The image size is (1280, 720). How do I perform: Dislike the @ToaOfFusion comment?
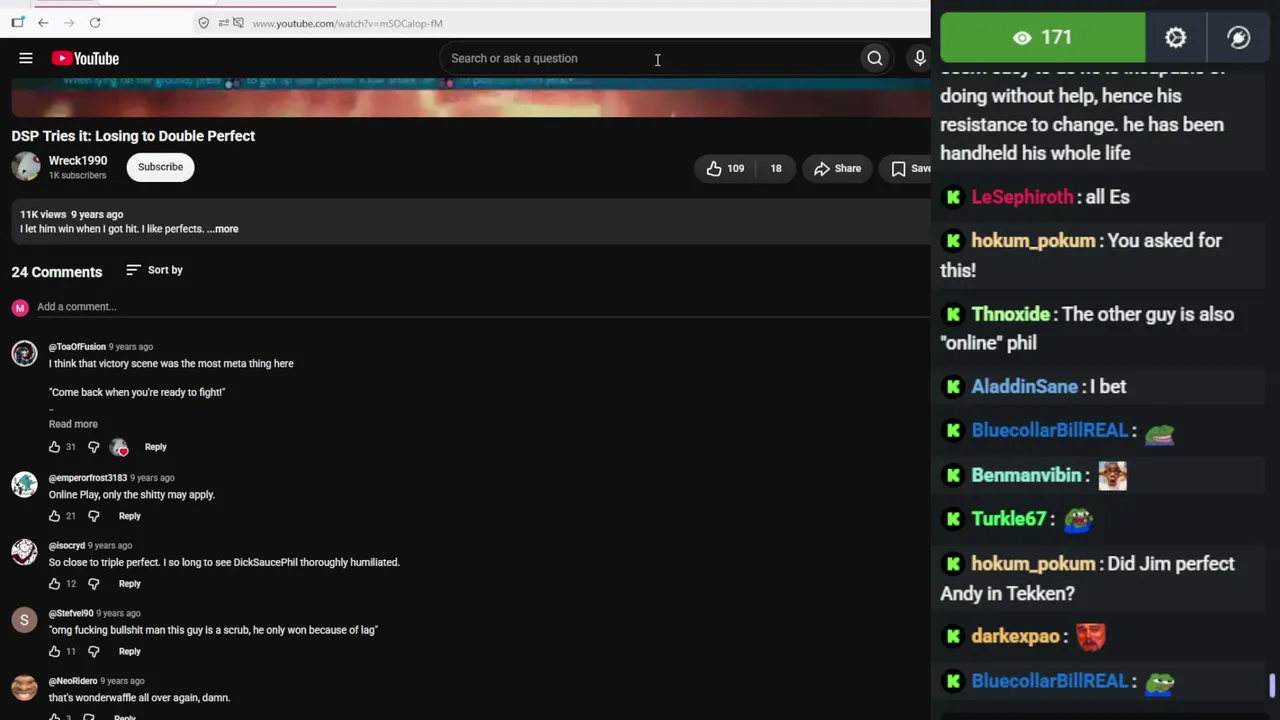pyautogui.click(x=94, y=447)
